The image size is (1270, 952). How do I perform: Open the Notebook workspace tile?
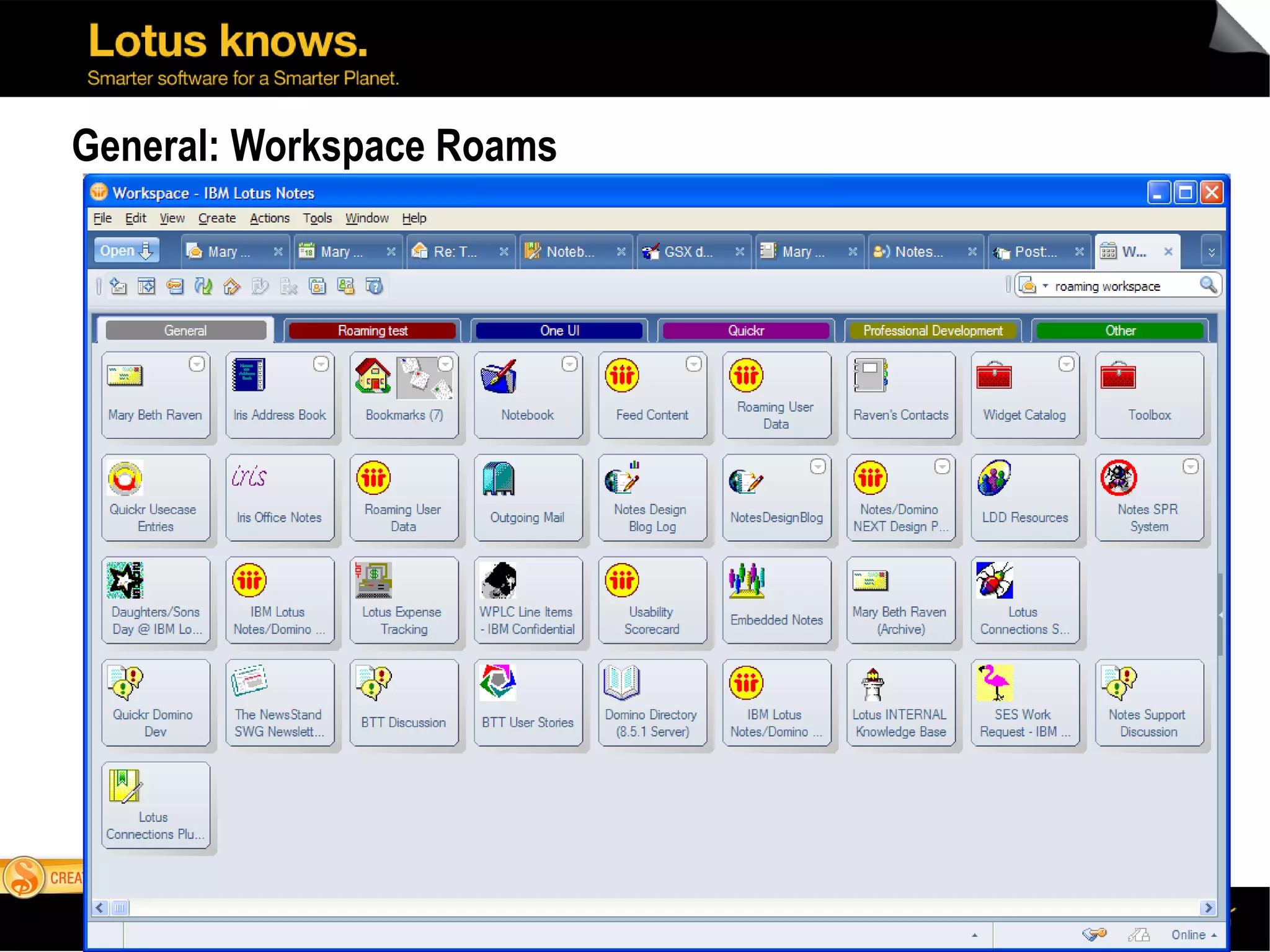click(528, 394)
